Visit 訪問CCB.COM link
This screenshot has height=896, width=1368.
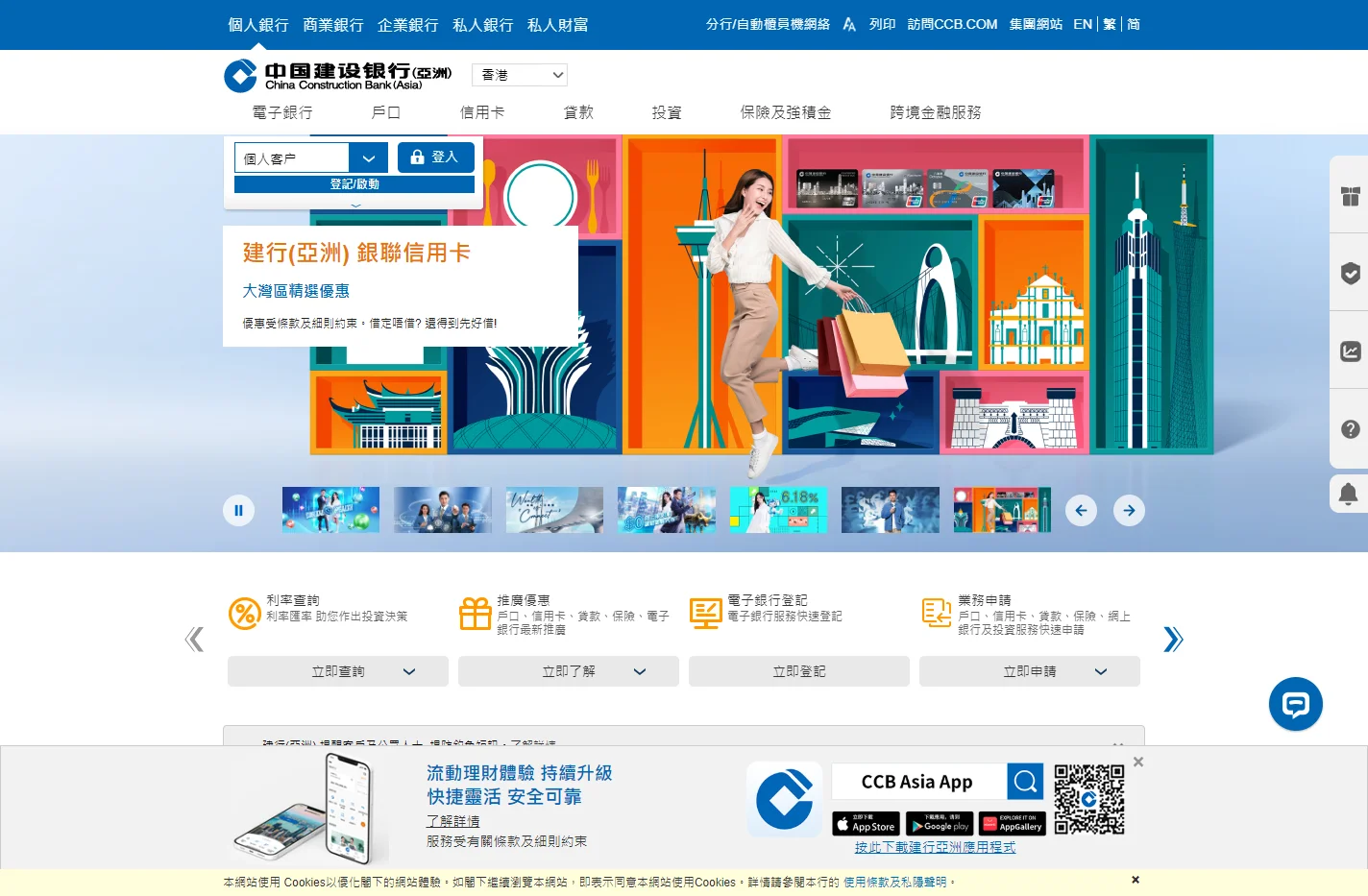tap(952, 24)
